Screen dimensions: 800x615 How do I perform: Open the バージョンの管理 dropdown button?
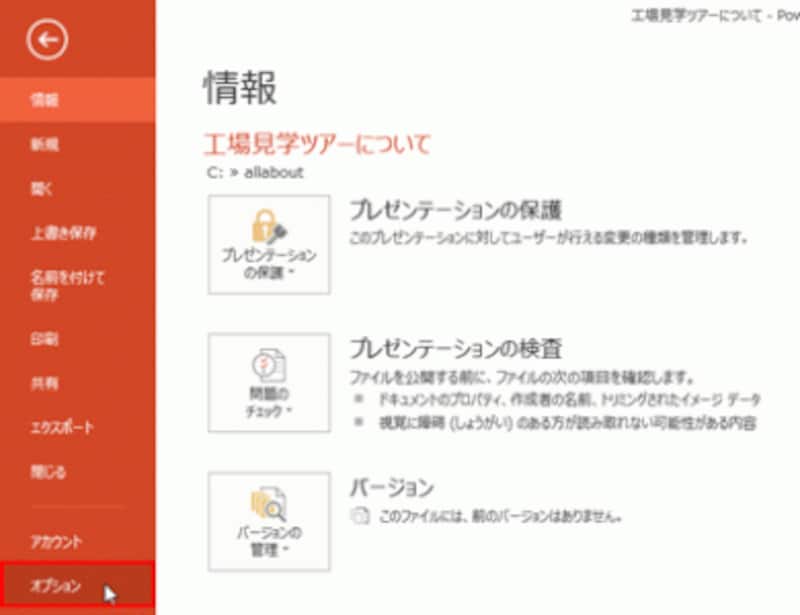click(x=269, y=521)
